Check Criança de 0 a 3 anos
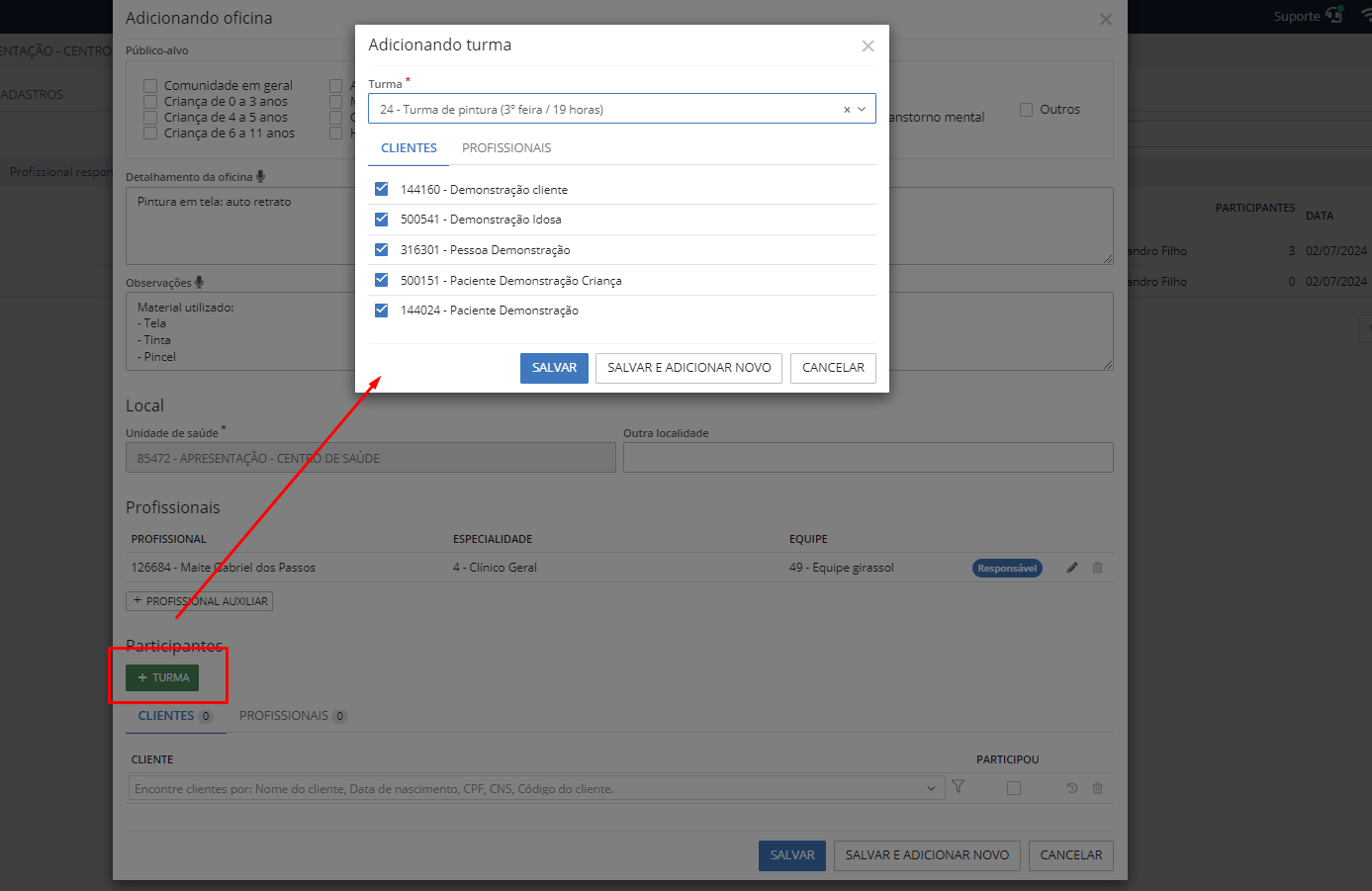This screenshot has height=891, width=1372. 150,102
